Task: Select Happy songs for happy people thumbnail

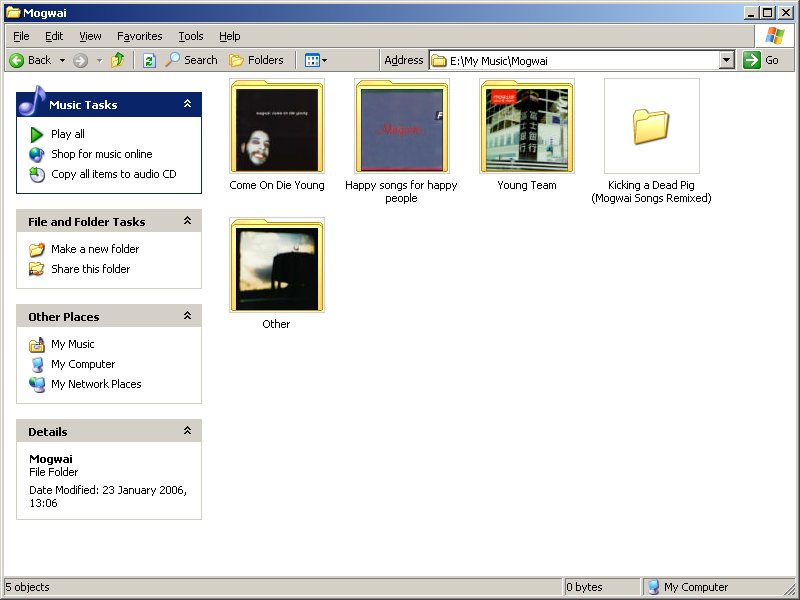Action: pyautogui.click(x=402, y=126)
